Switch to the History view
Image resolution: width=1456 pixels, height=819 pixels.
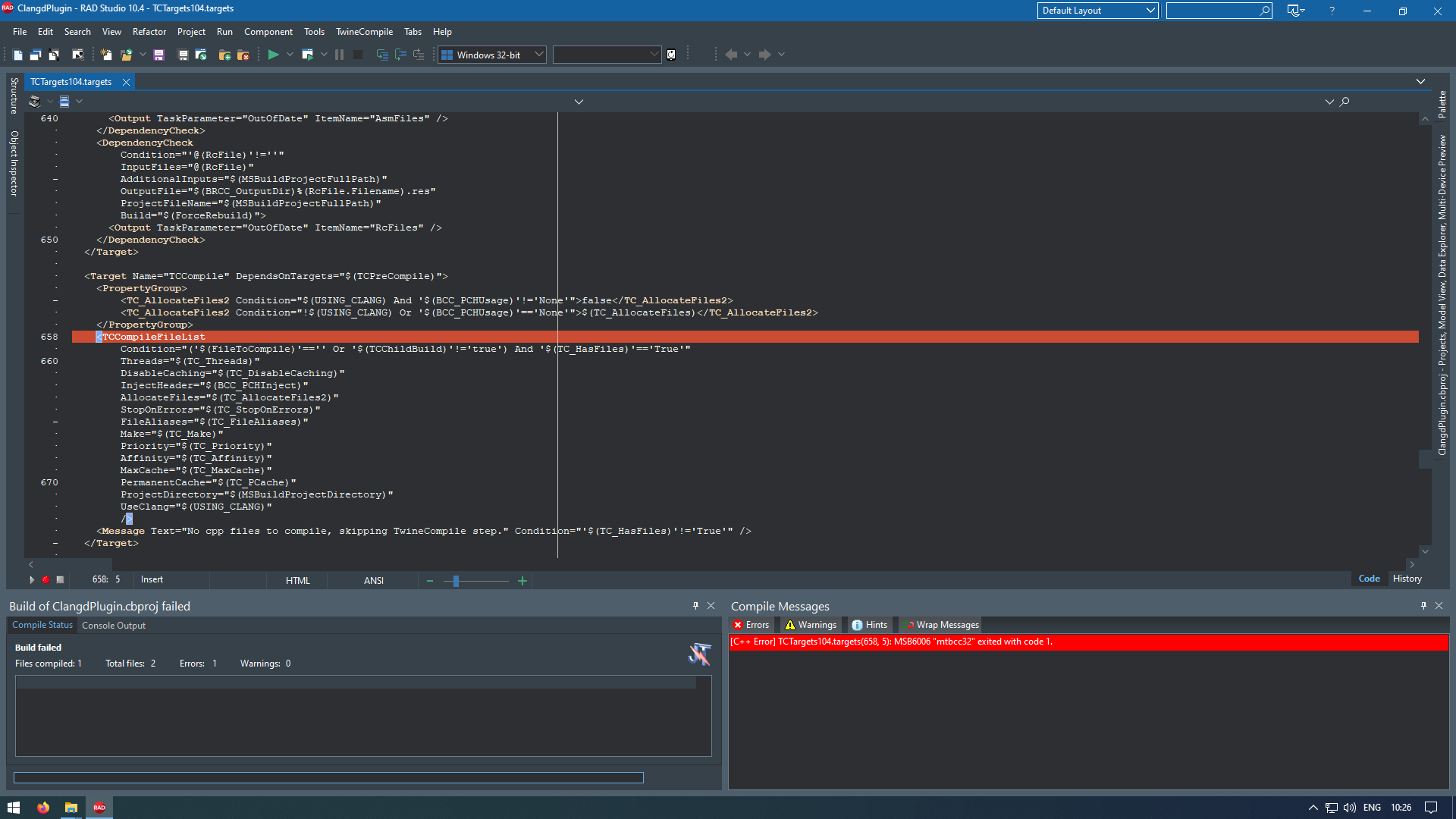1407,579
